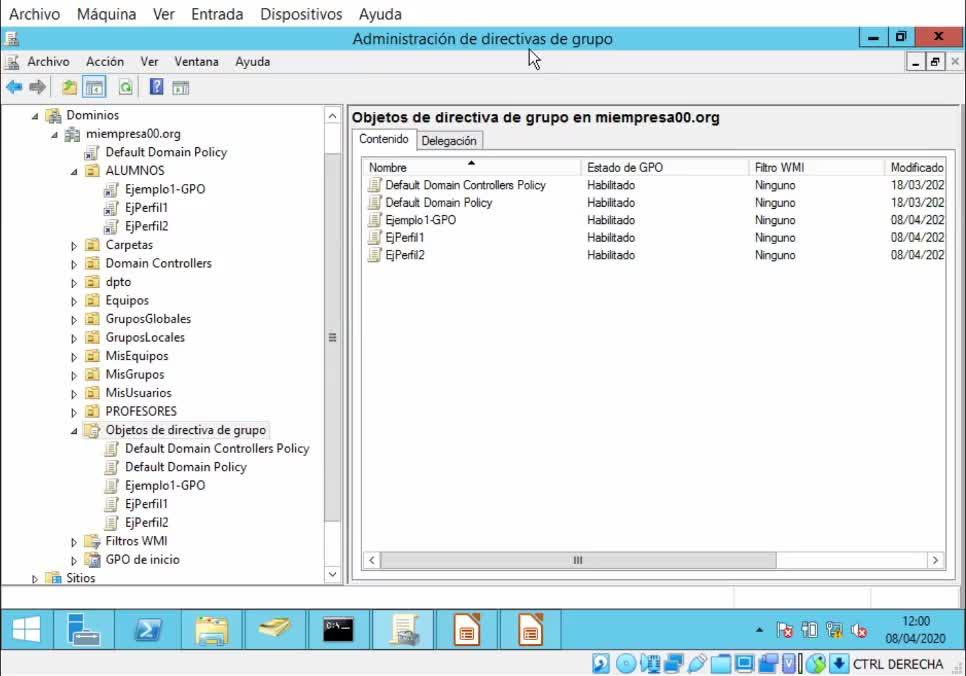
Task: Click VirtualBox shared folders indicator
Action: (720, 664)
